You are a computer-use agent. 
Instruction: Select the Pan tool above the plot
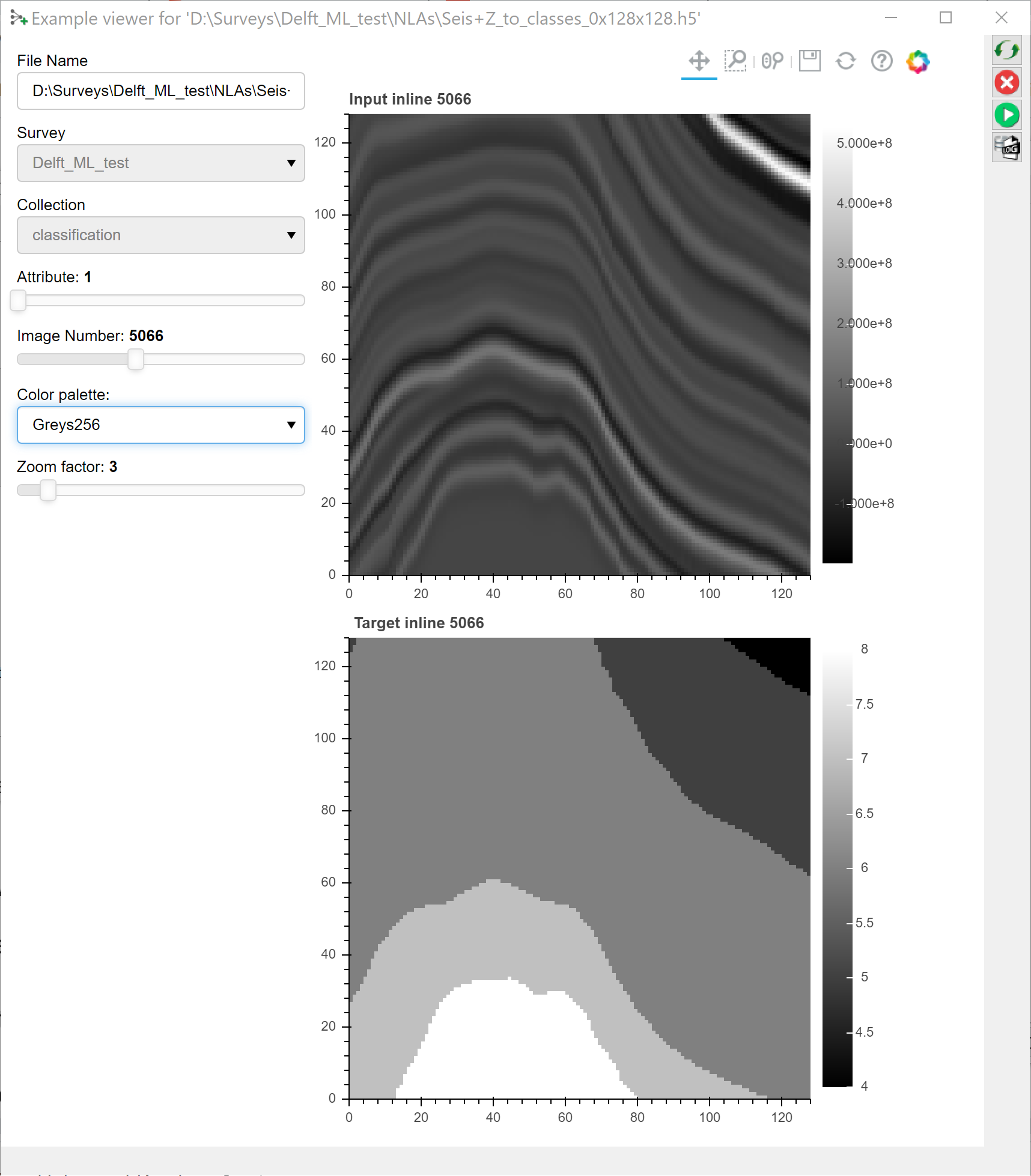[x=699, y=61]
